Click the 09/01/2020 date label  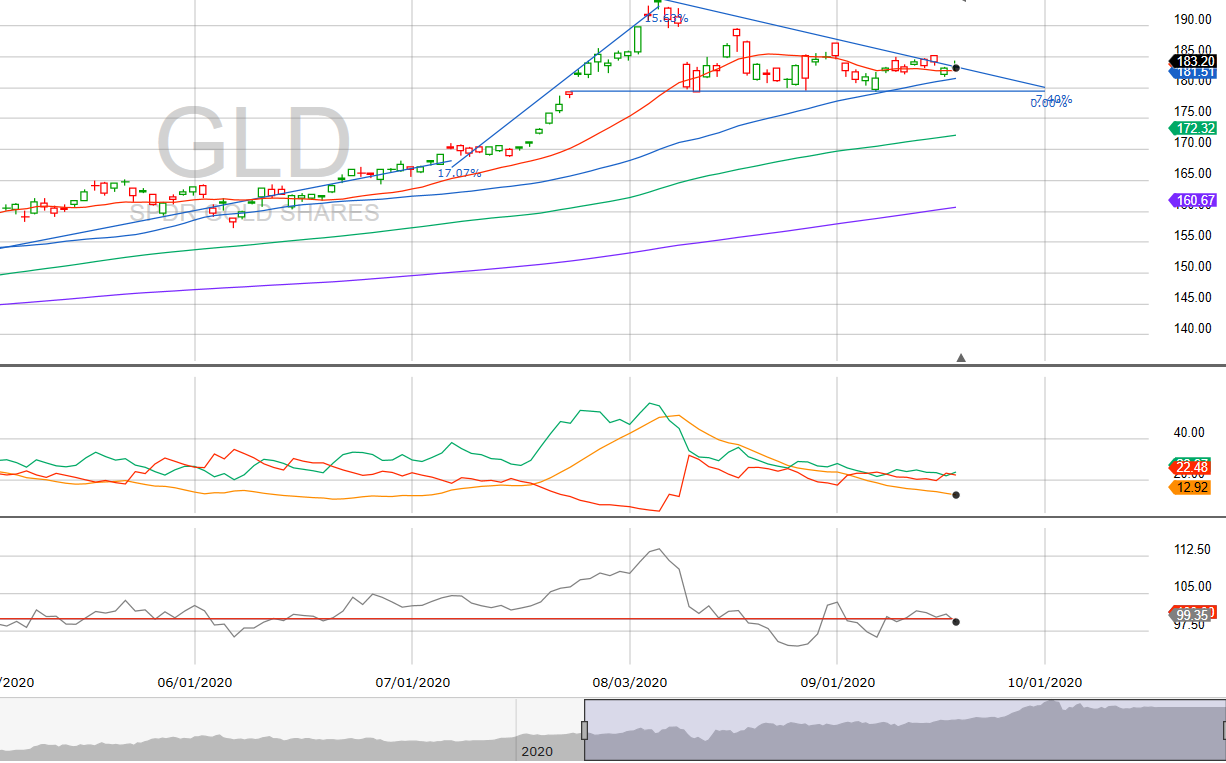(x=838, y=682)
